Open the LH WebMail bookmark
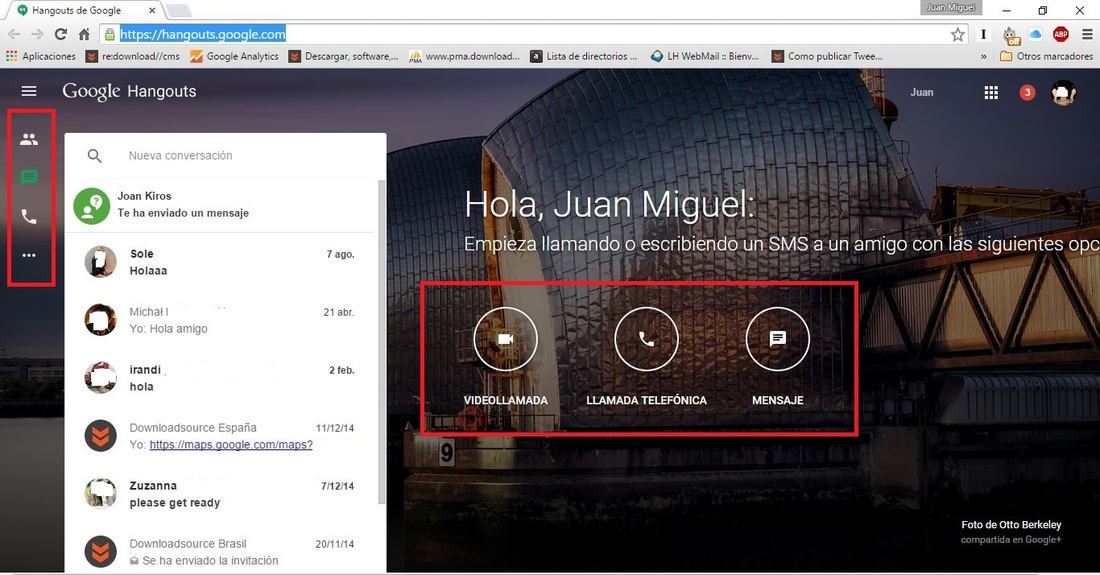The height and width of the screenshot is (575, 1100). tap(705, 56)
